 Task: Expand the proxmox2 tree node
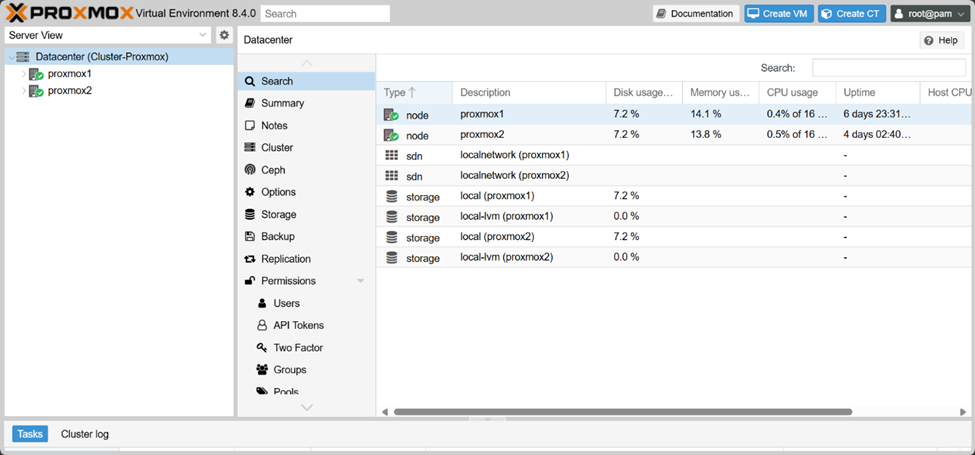pyautogui.click(x=23, y=91)
